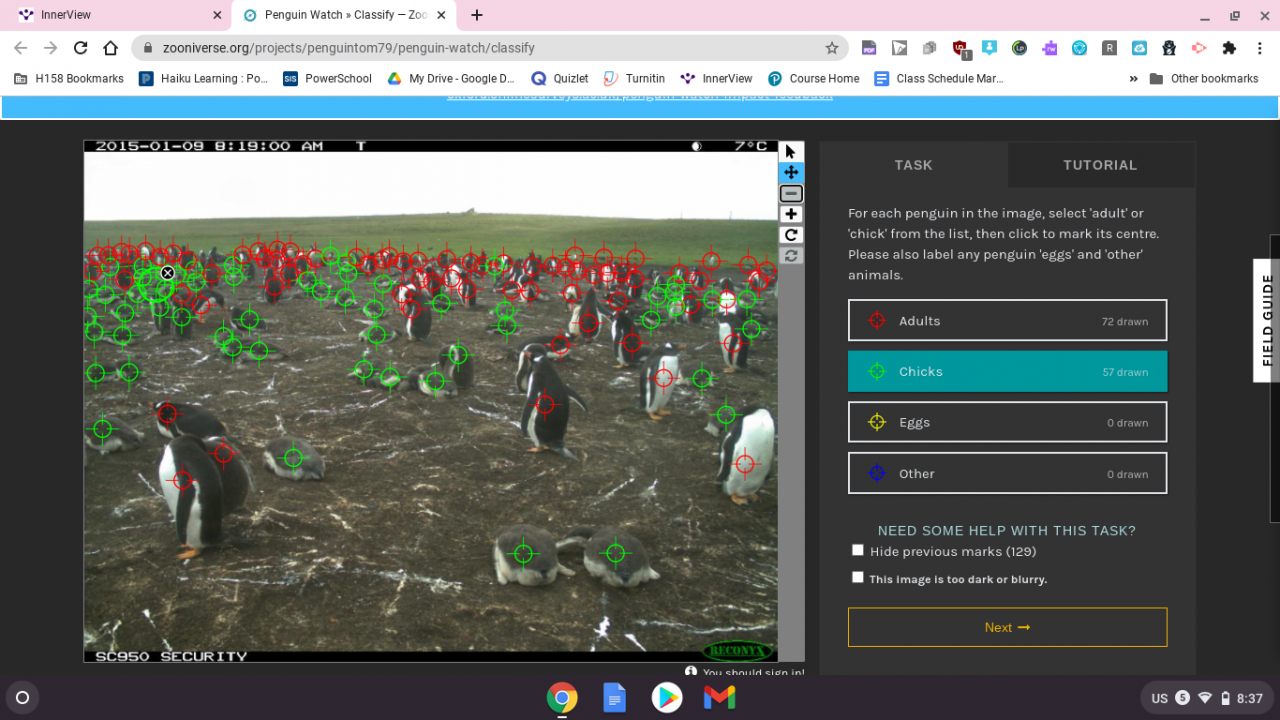Viewport: 1280px width, 720px height.
Task: Click the chick mark on the bottom-right lying chick
Action: (616, 553)
